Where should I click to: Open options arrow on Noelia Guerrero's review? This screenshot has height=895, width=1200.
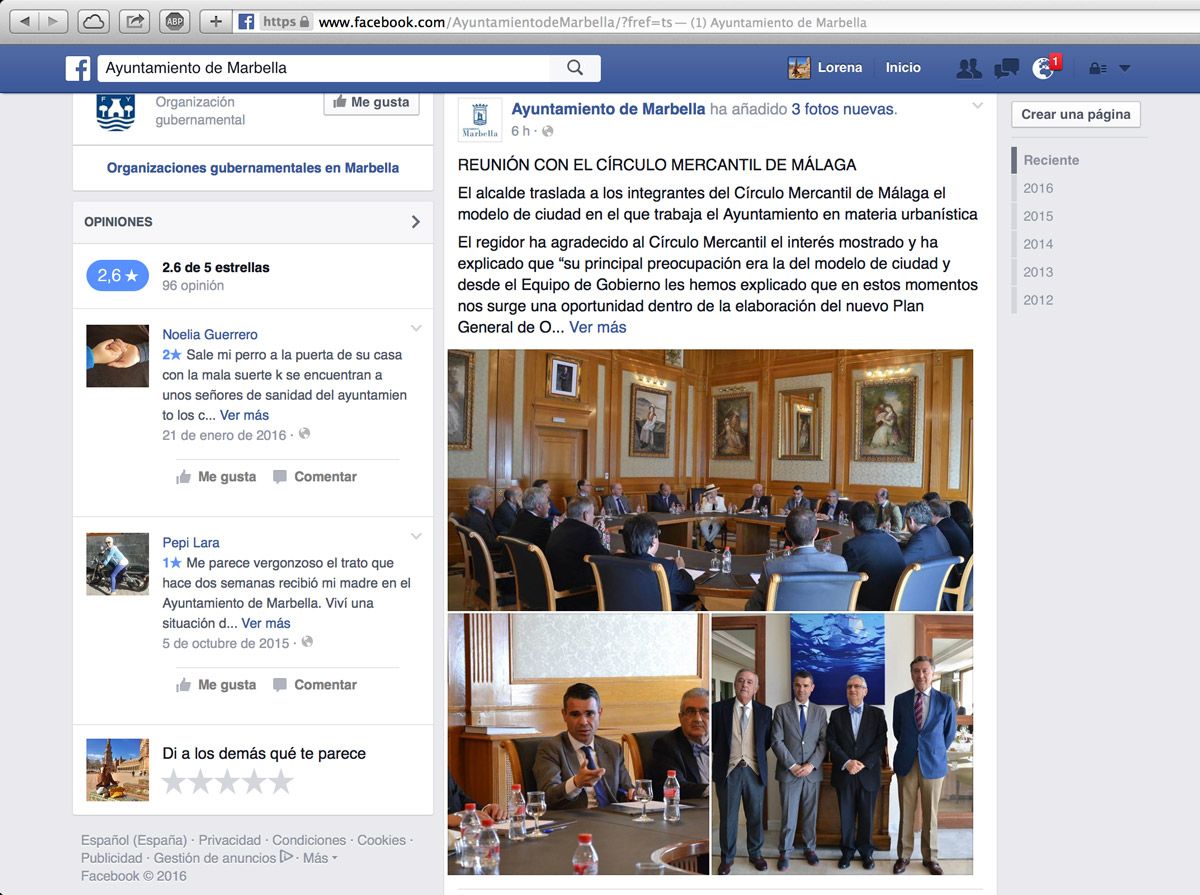(416, 328)
